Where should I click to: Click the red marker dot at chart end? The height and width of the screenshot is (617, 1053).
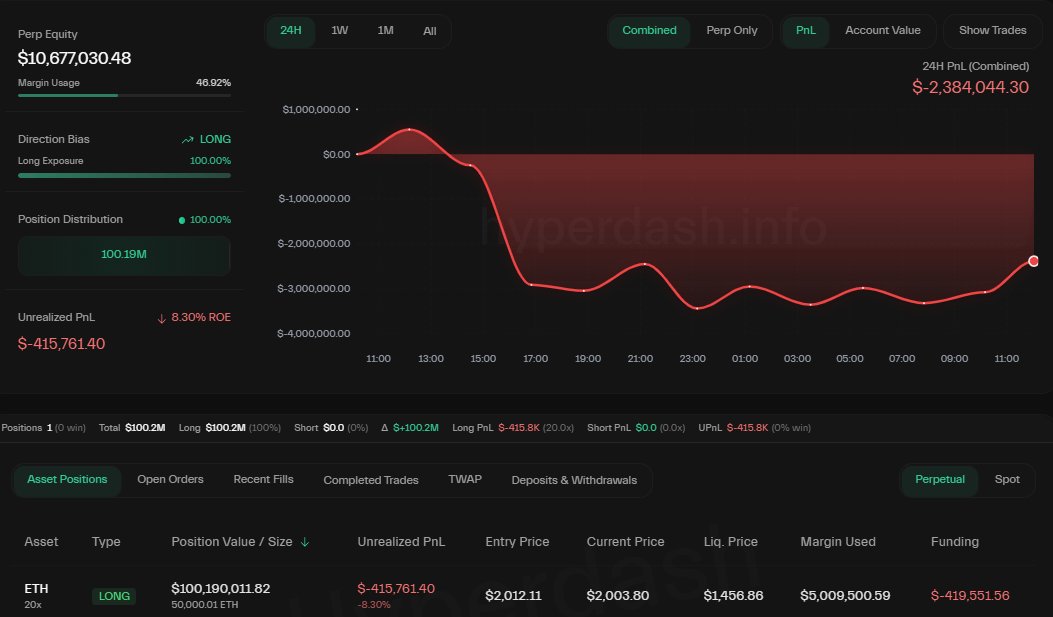coord(1033,261)
